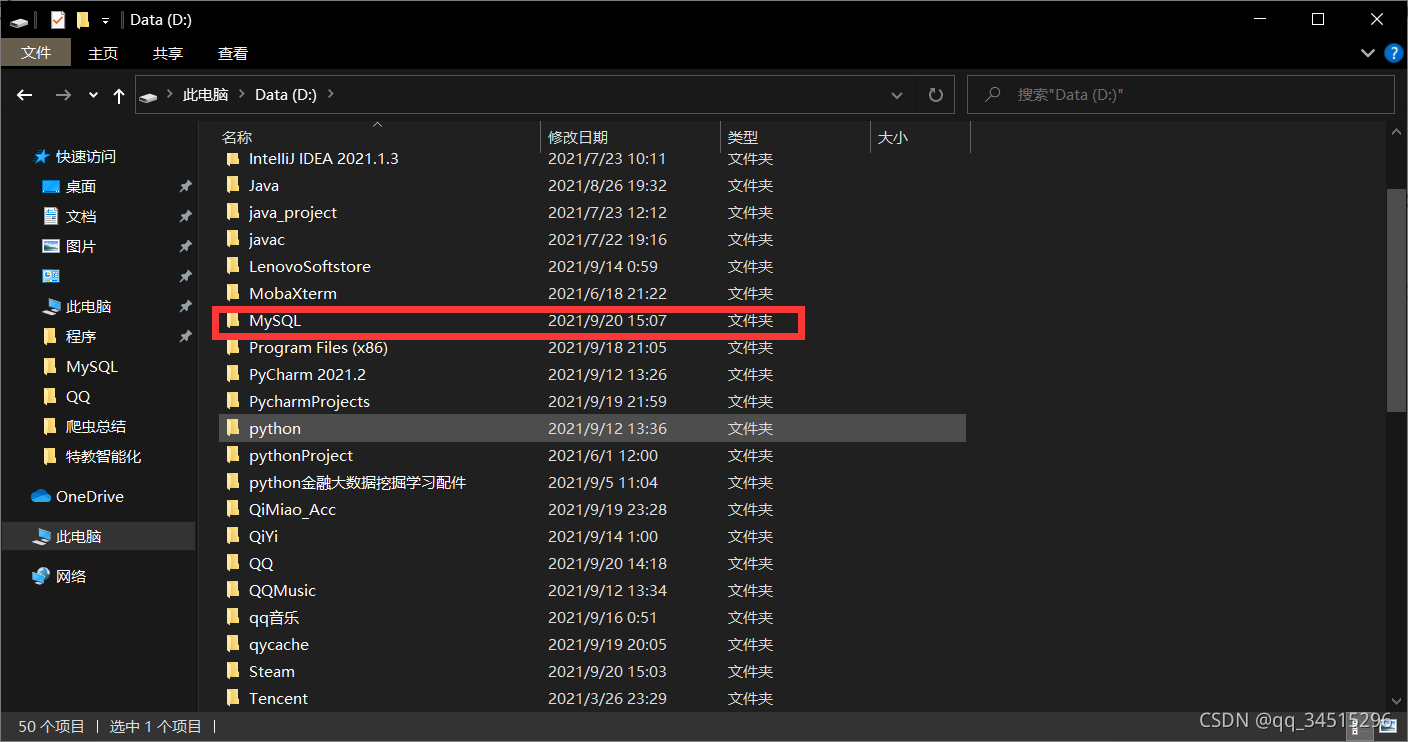Click Data (D:) breadcrumb in address bar
This screenshot has height=742, width=1408.
(x=286, y=95)
